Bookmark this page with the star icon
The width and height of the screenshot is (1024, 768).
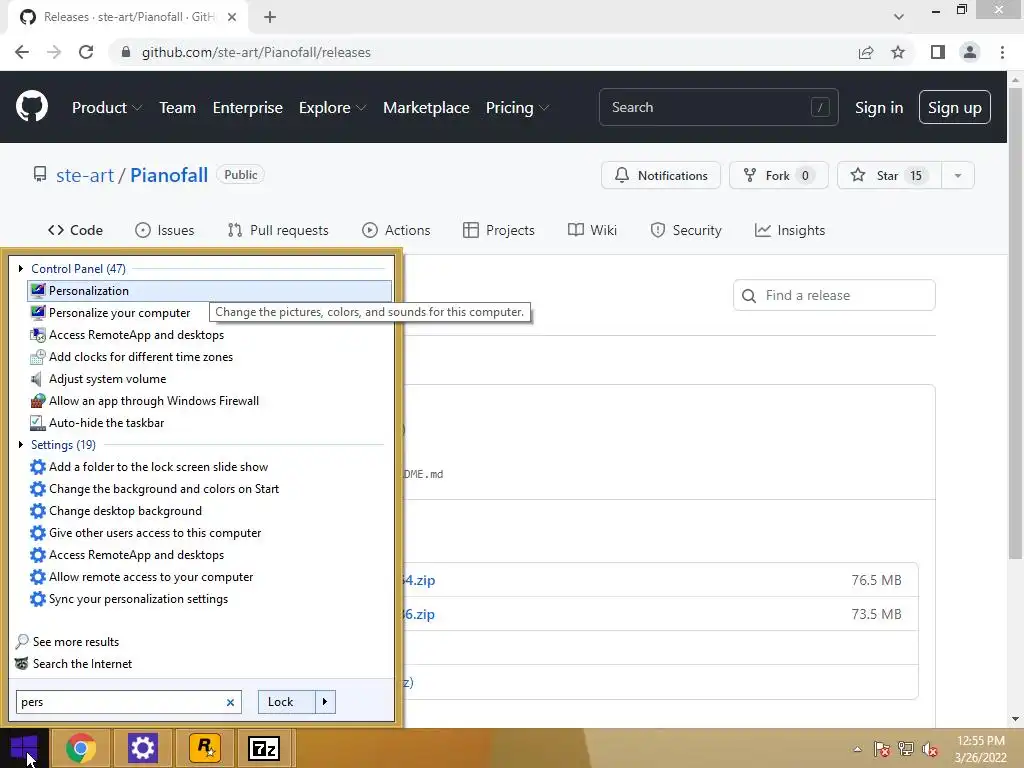click(x=898, y=52)
